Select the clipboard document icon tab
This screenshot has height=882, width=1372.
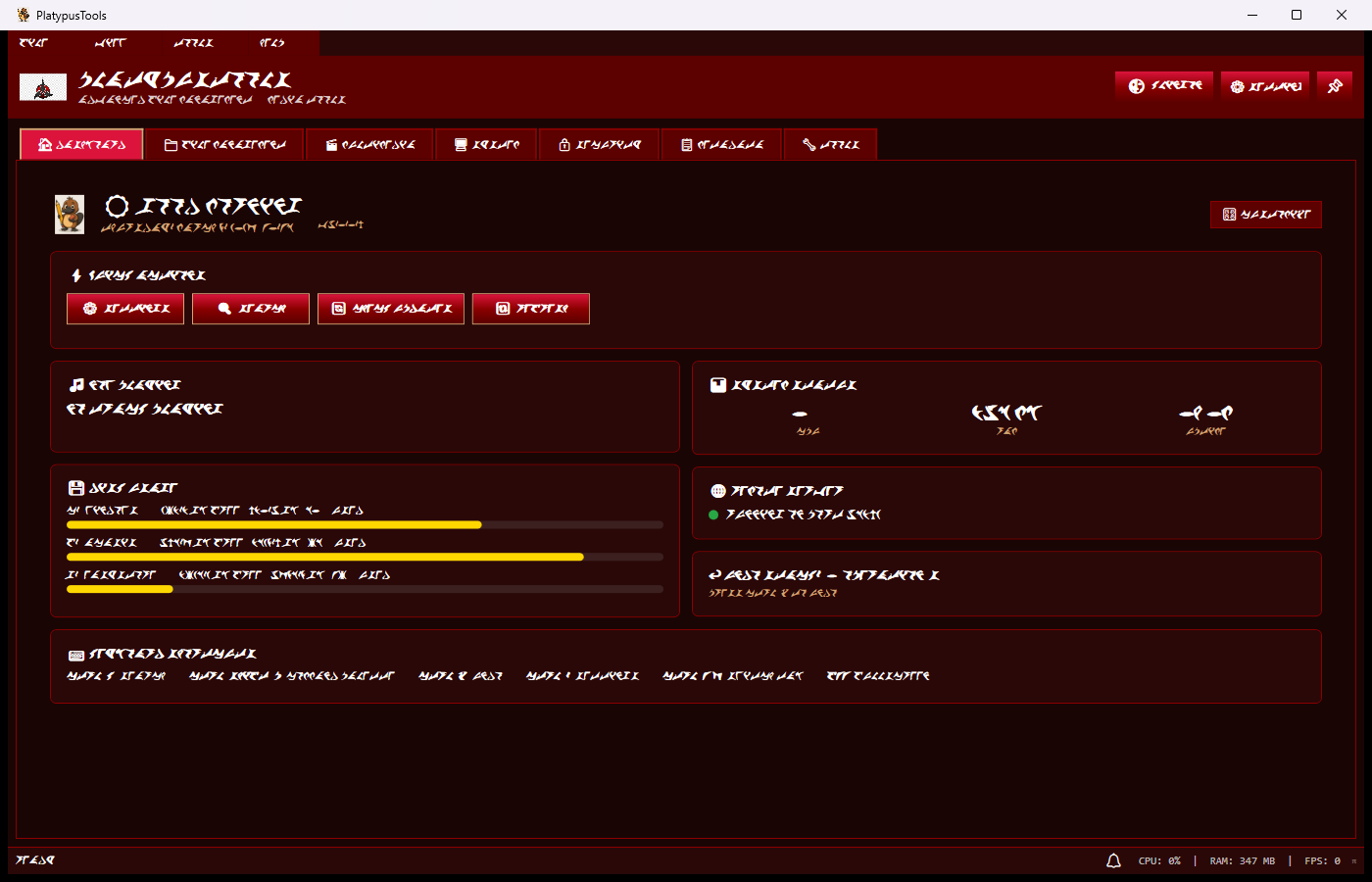721,145
